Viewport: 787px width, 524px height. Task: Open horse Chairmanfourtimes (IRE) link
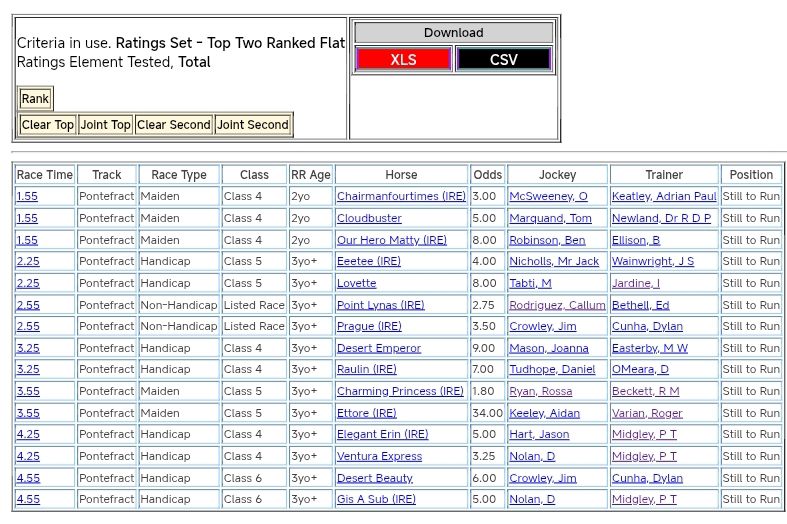[x=401, y=197]
